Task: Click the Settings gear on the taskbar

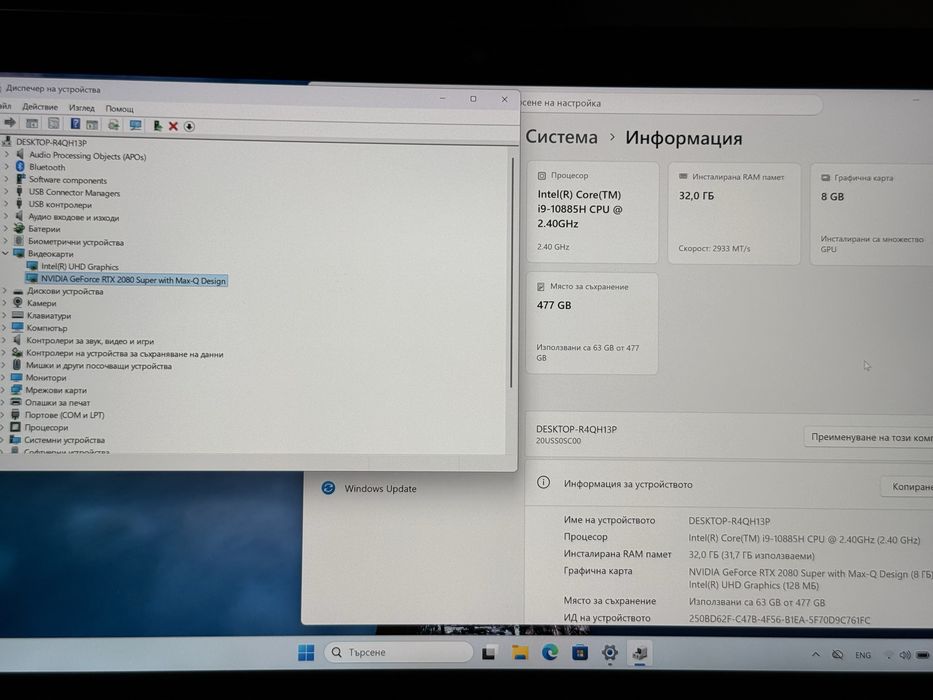Action: point(609,653)
